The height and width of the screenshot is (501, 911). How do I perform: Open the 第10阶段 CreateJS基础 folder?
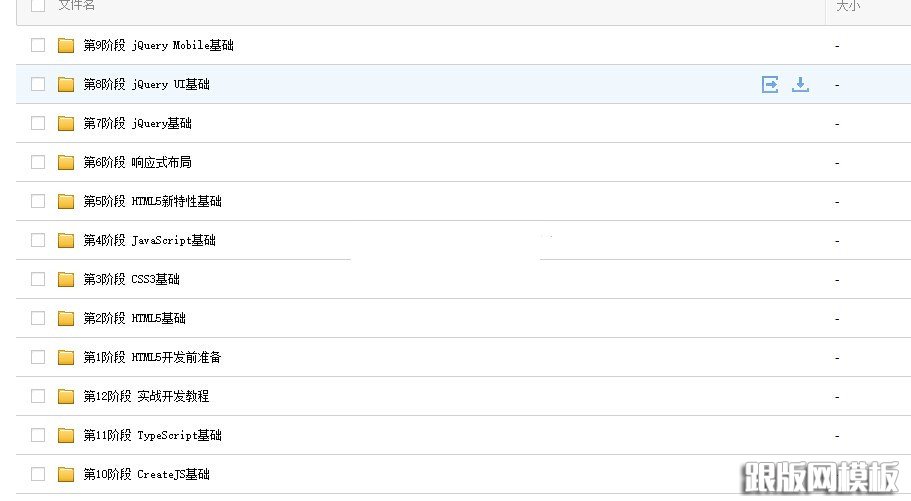pyautogui.click(x=146, y=474)
